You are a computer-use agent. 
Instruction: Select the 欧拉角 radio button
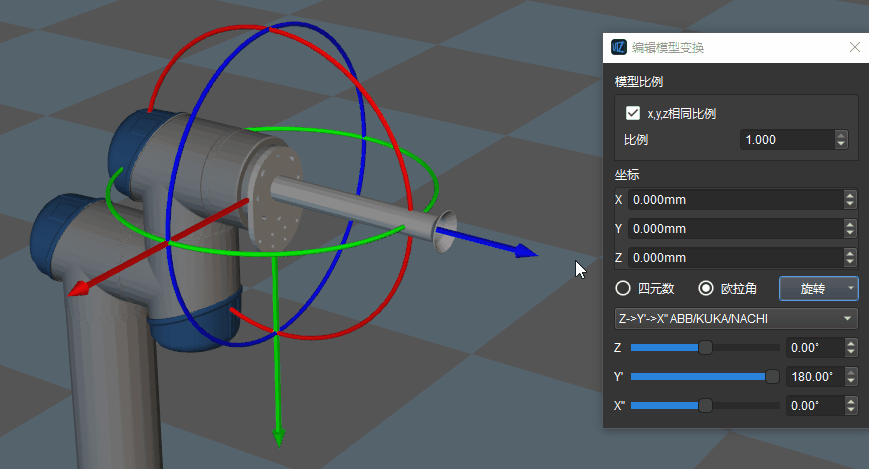(x=706, y=289)
